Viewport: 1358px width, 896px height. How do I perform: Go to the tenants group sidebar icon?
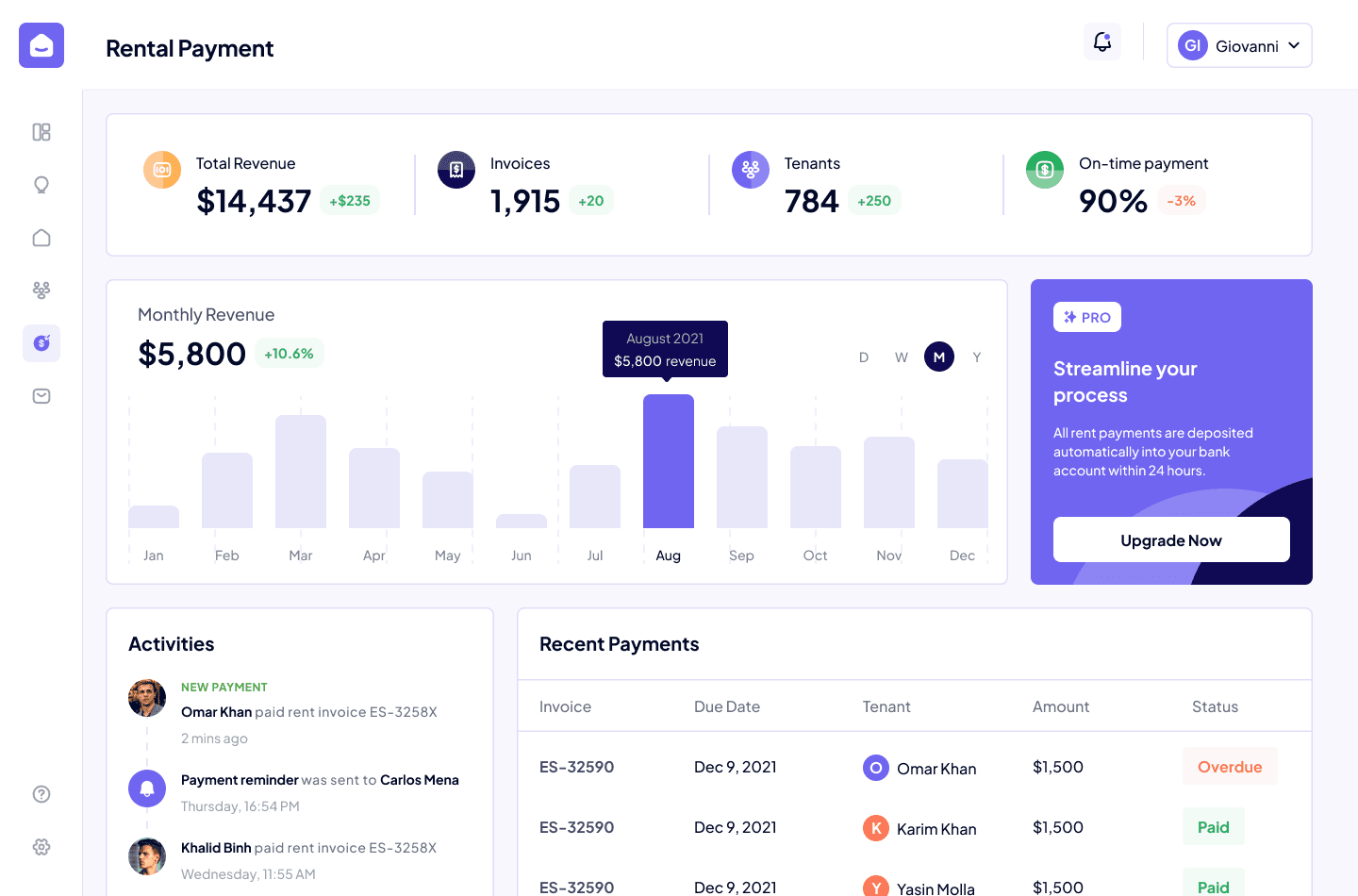(41, 290)
